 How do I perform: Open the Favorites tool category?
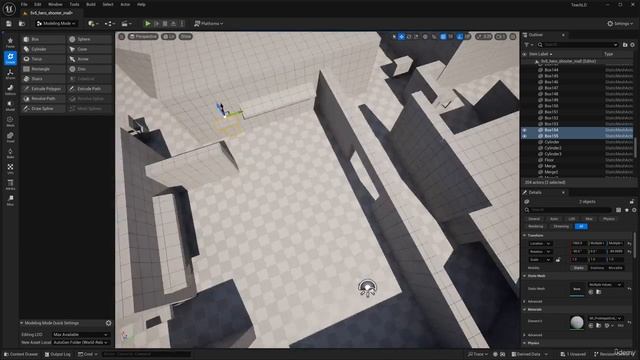(x=10, y=42)
